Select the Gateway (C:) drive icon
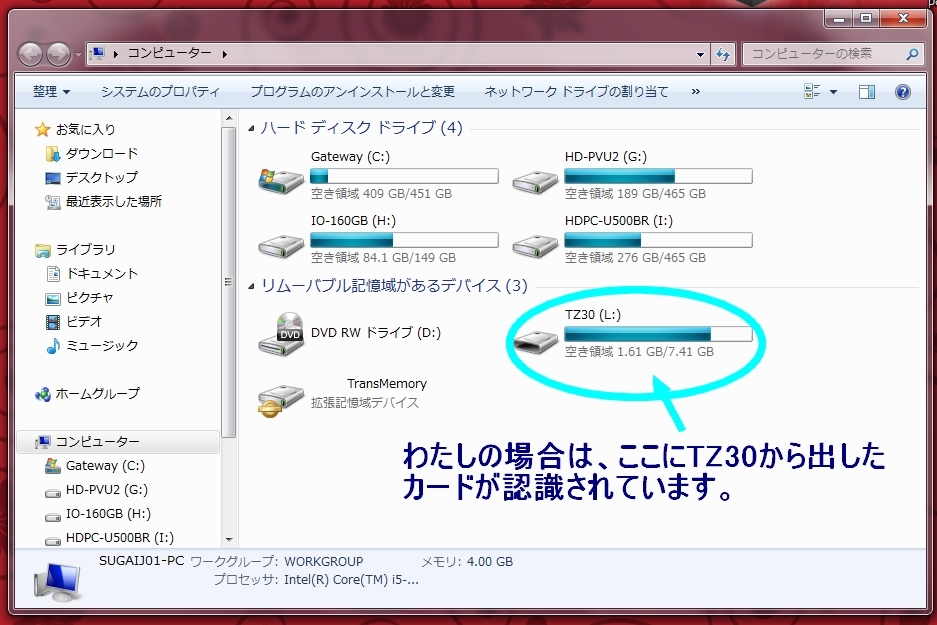This screenshot has width=937, height=625. [281, 180]
